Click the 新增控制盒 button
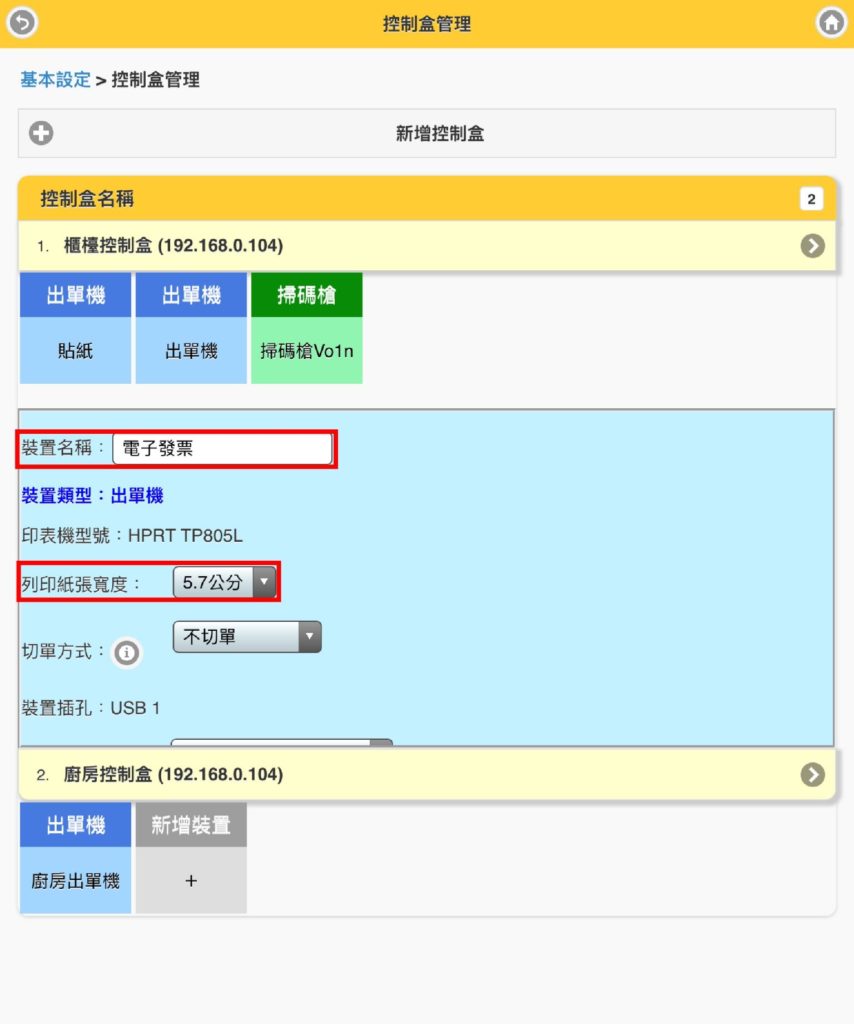The width and height of the screenshot is (854, 1024). [426, 133]
